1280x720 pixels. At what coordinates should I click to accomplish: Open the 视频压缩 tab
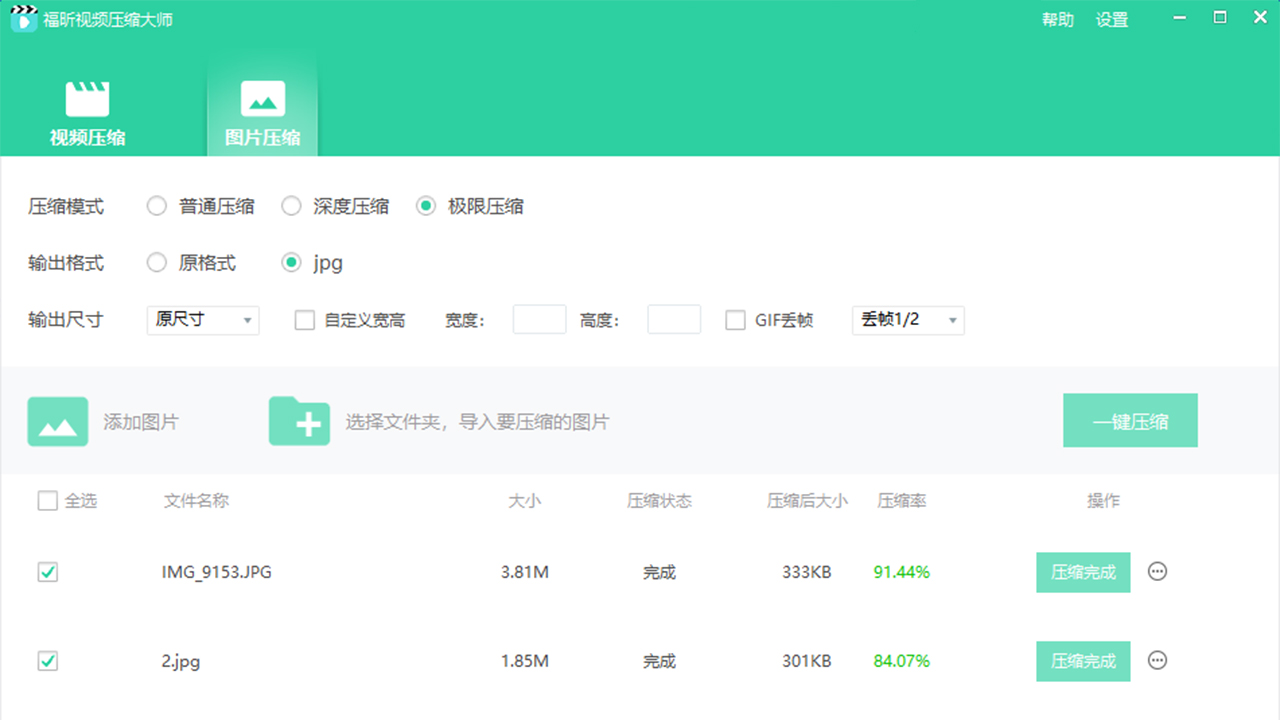pos(88,114)
